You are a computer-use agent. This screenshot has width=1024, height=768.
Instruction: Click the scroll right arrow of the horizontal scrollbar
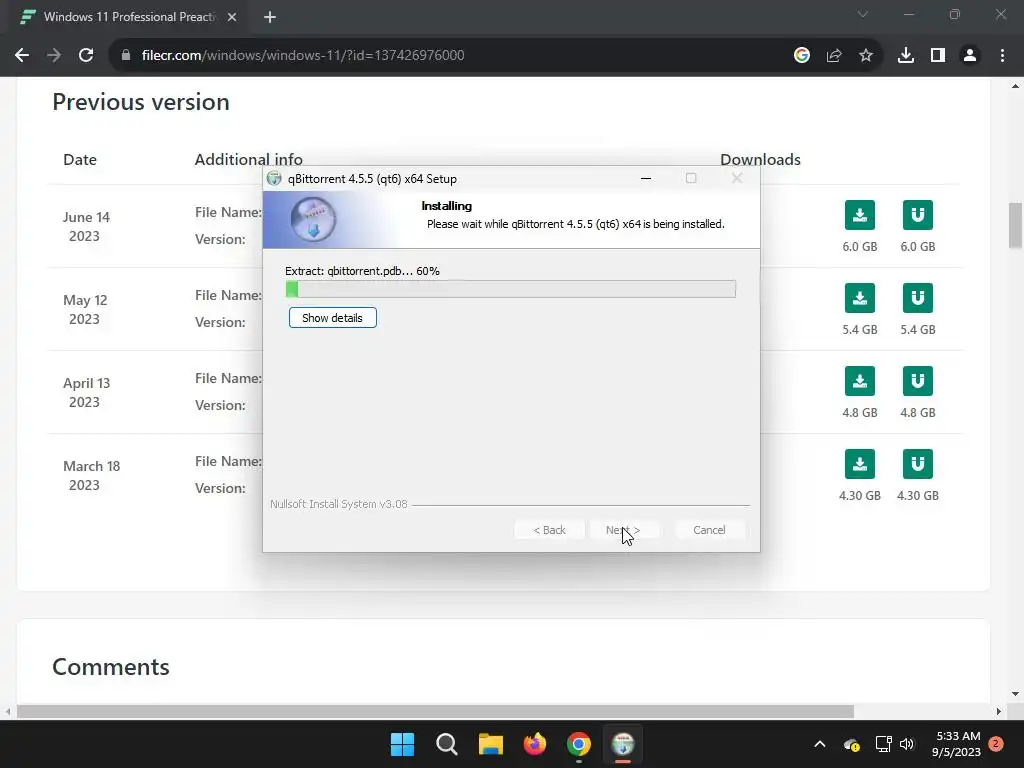point(999,711)
